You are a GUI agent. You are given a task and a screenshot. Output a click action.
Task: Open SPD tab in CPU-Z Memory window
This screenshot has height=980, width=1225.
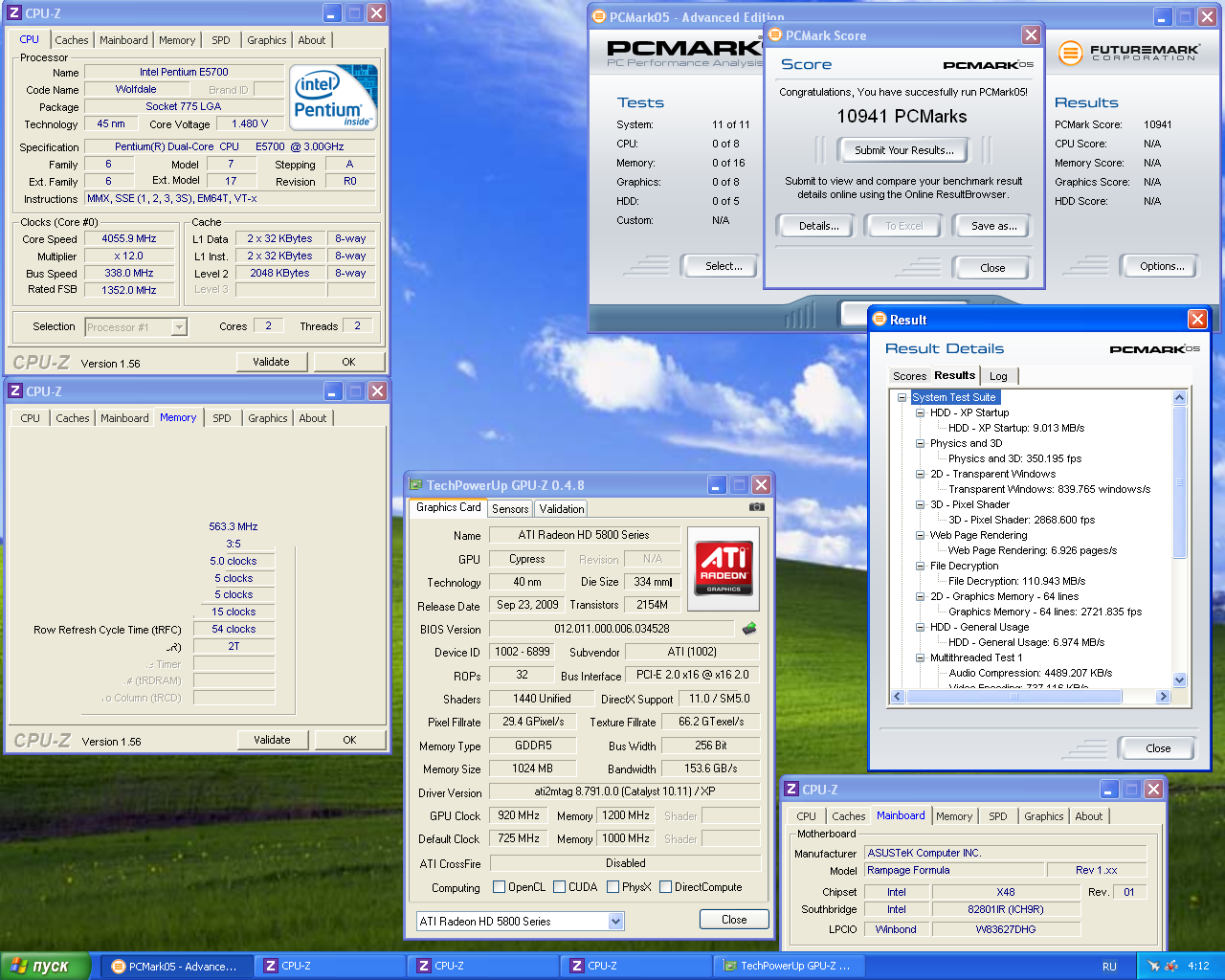(x=222, y=418)
